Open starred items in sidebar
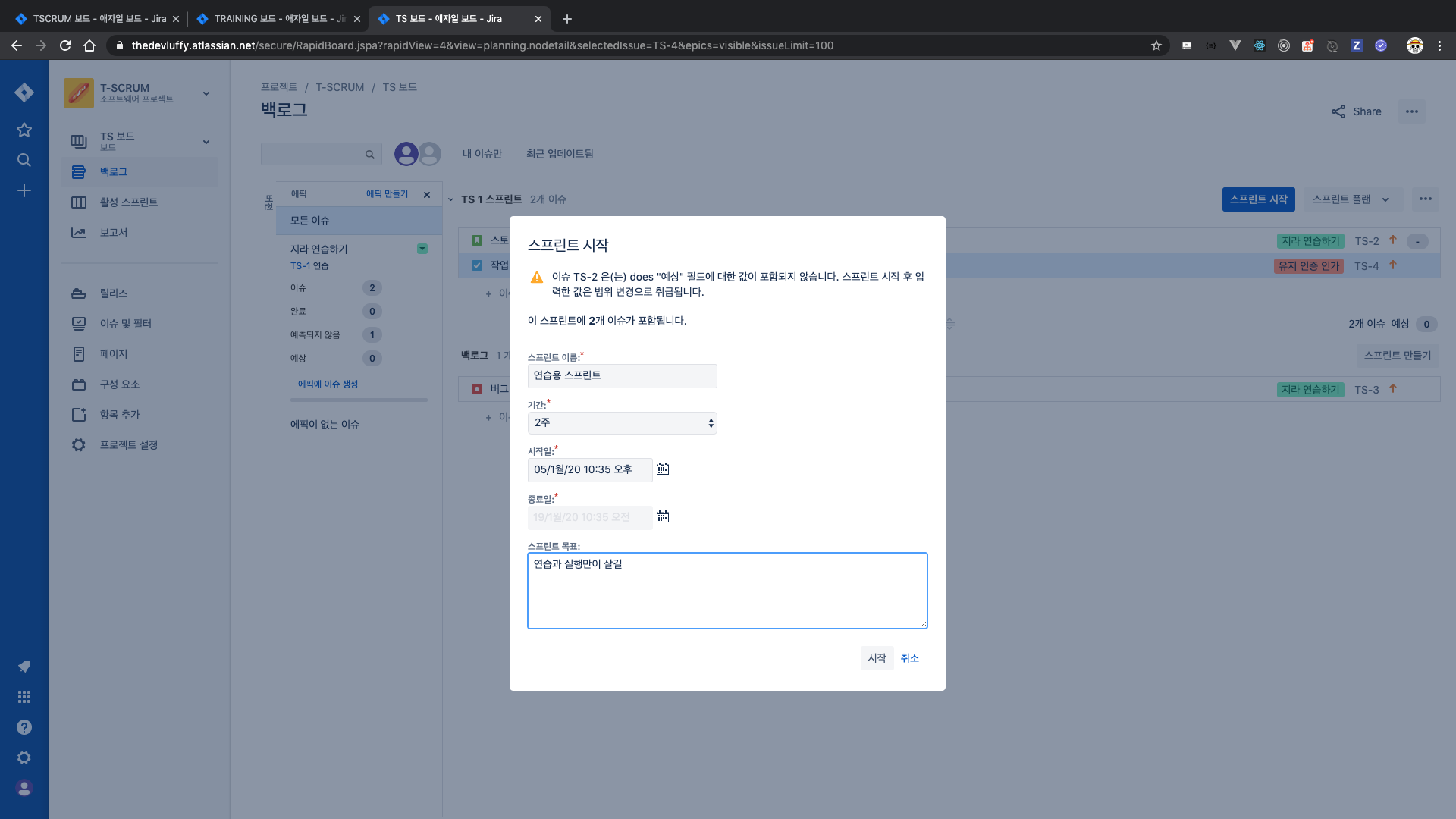The height and width of the screenshot is (819, 1456). [x=24, y=130]
